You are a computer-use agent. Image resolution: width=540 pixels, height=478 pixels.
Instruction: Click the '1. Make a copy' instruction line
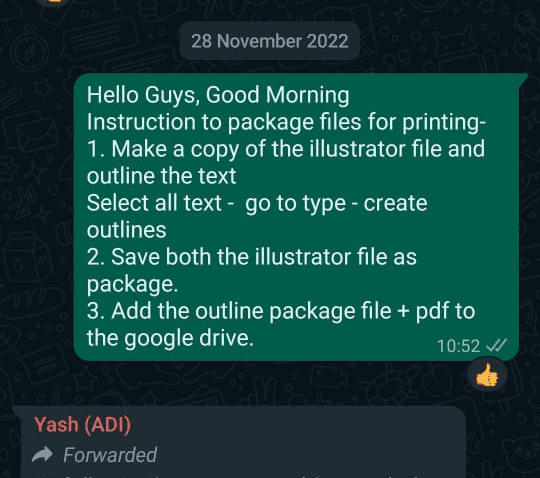tap(286, 149)
